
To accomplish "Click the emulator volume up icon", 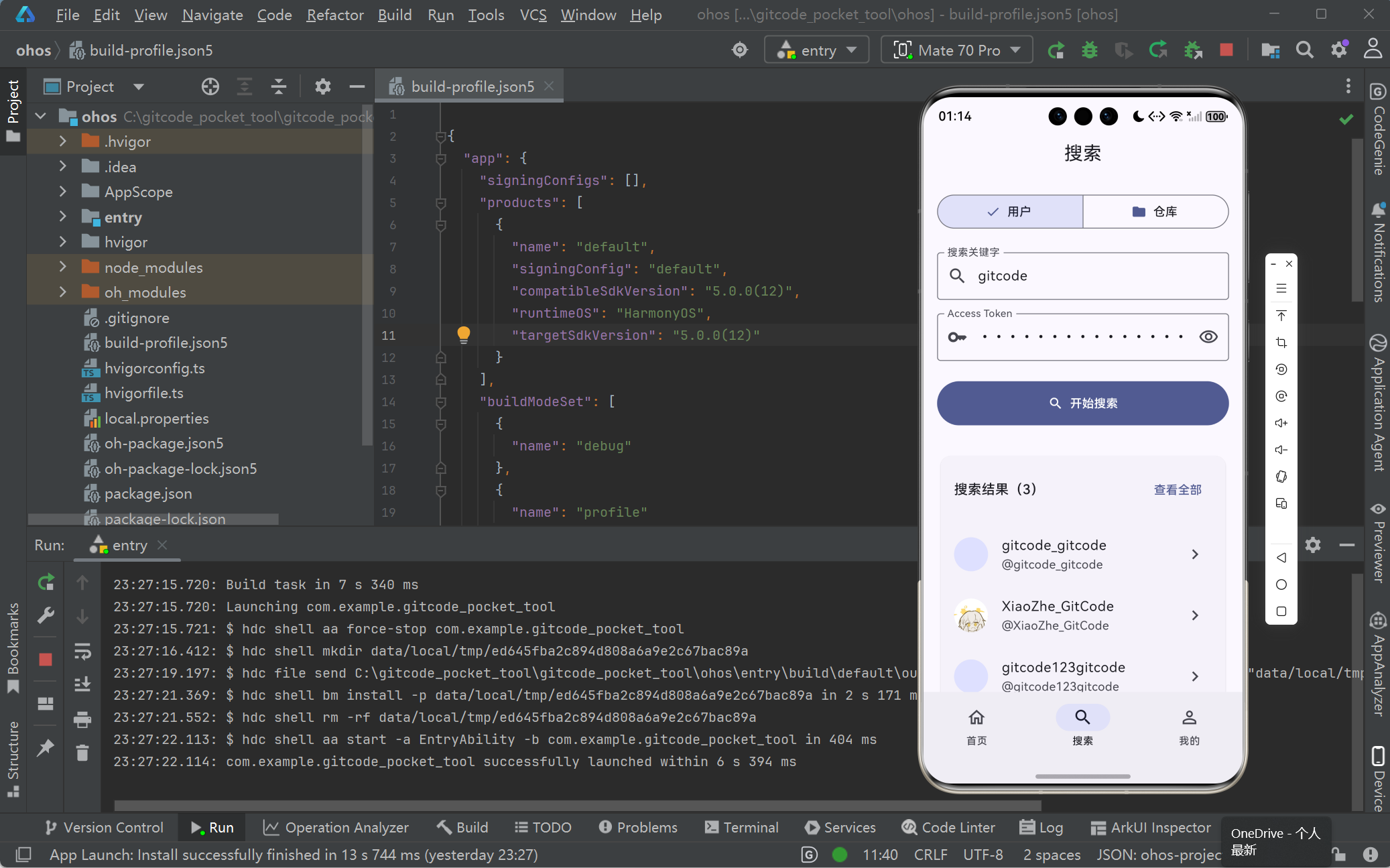I will point(1281,423).
